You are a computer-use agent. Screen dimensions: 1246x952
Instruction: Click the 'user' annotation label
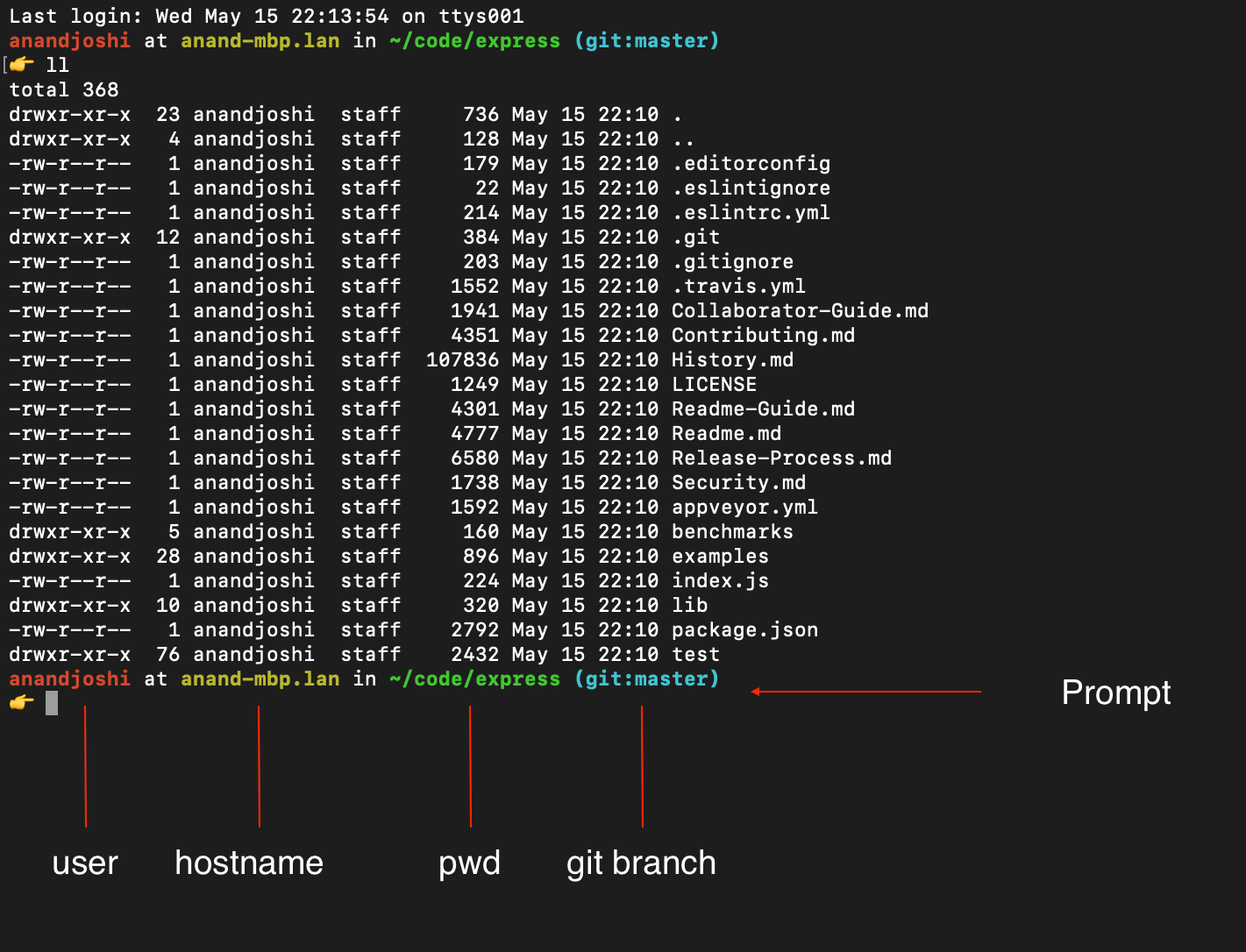point(84,863)
